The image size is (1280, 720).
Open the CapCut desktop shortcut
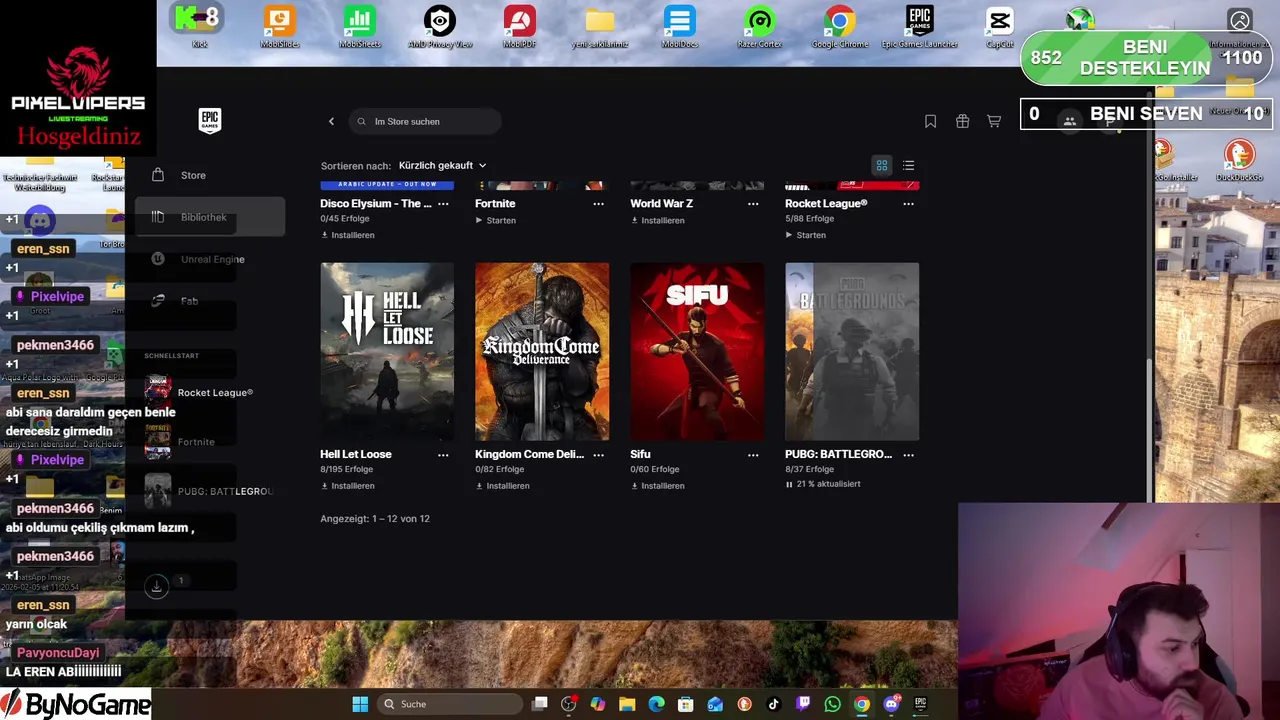[x=1000, y=27]
